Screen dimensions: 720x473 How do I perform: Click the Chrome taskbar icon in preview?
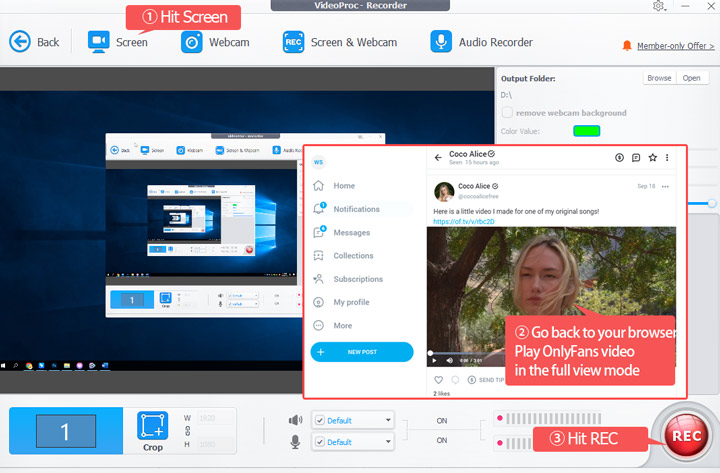pos(29,366)
